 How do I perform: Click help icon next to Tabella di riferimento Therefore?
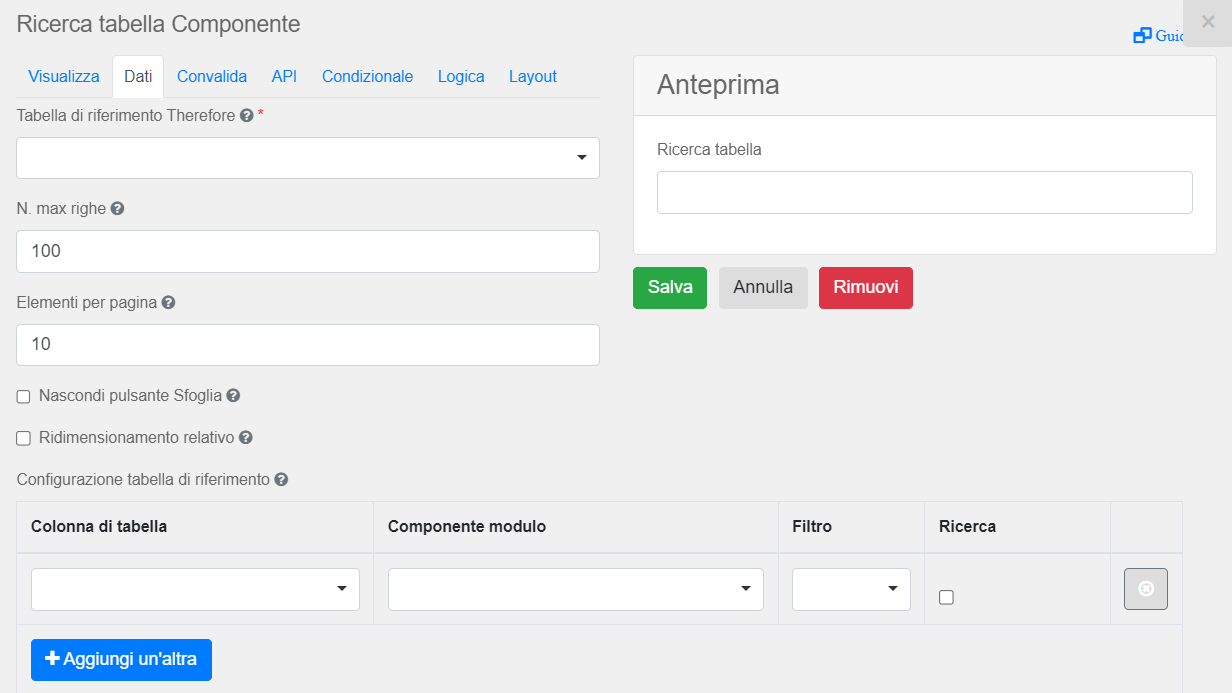tap(246, 116)
